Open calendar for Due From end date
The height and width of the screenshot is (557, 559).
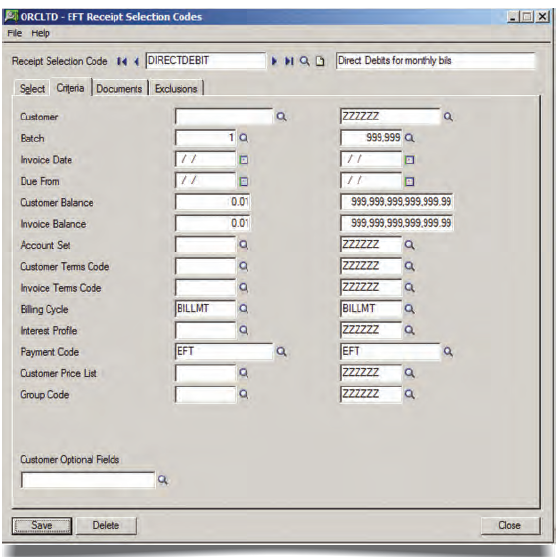(x=409, y=182)
